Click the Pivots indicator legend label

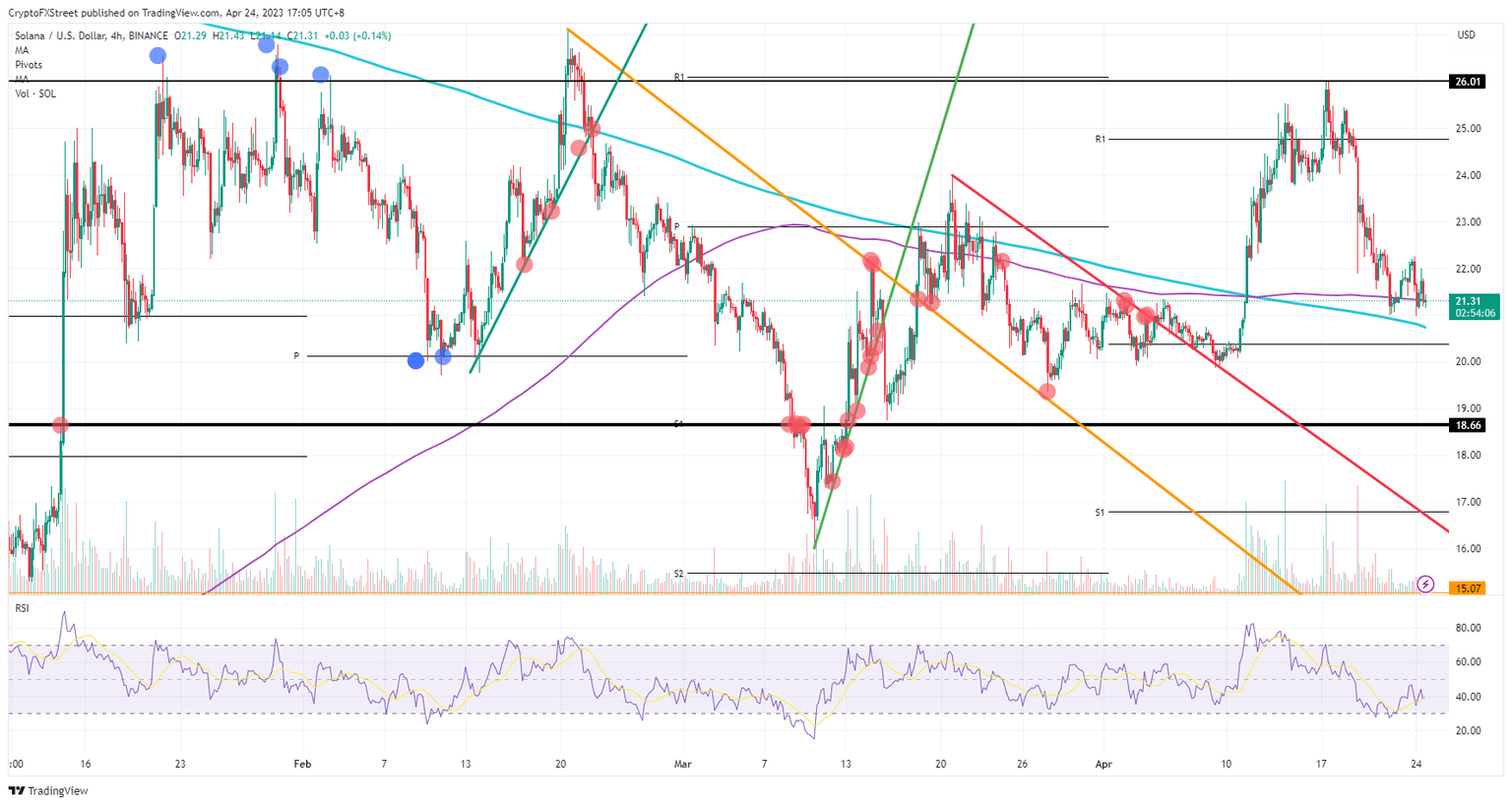point(29,65)
